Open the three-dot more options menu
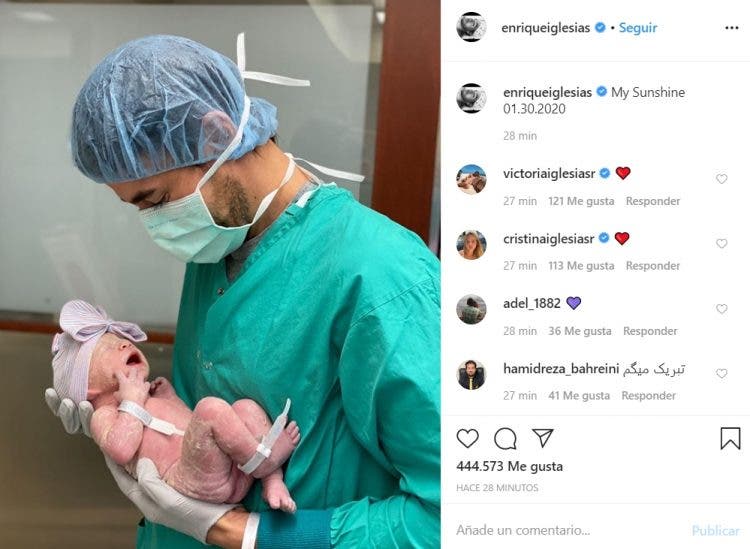 pos(731,28)
